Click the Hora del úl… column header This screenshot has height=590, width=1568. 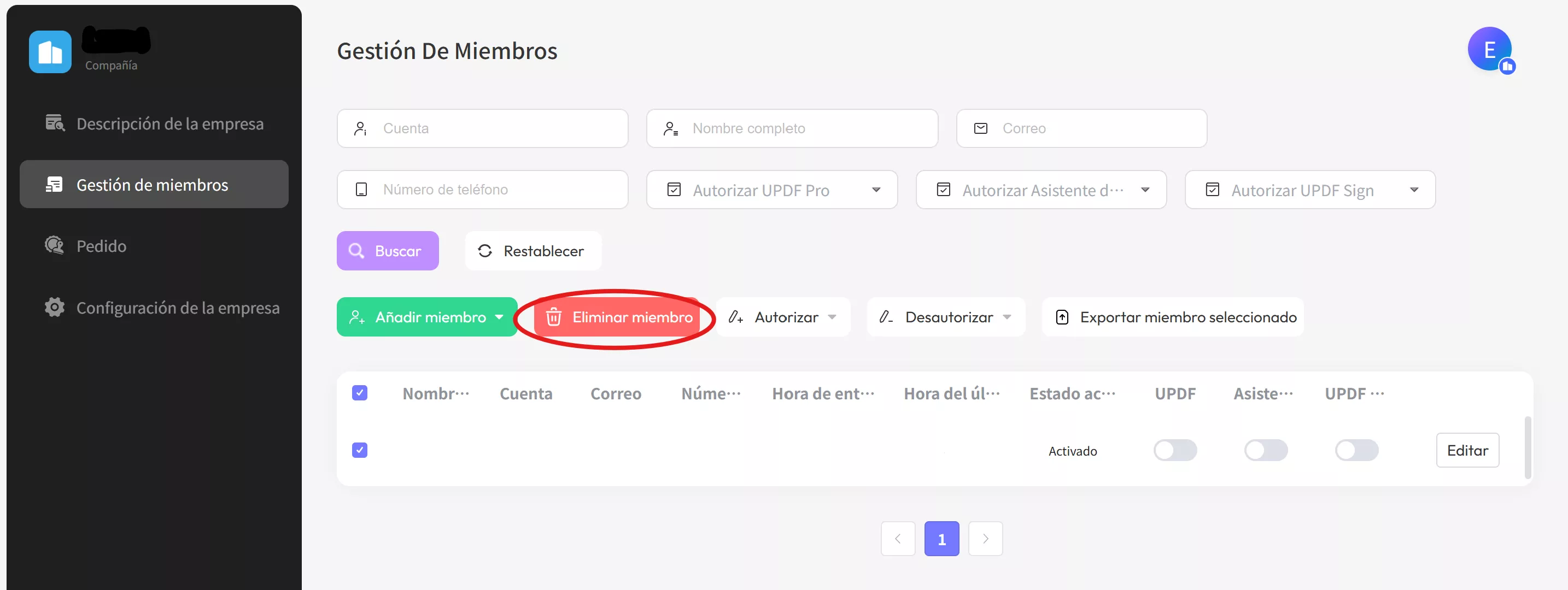click(951, 393)
